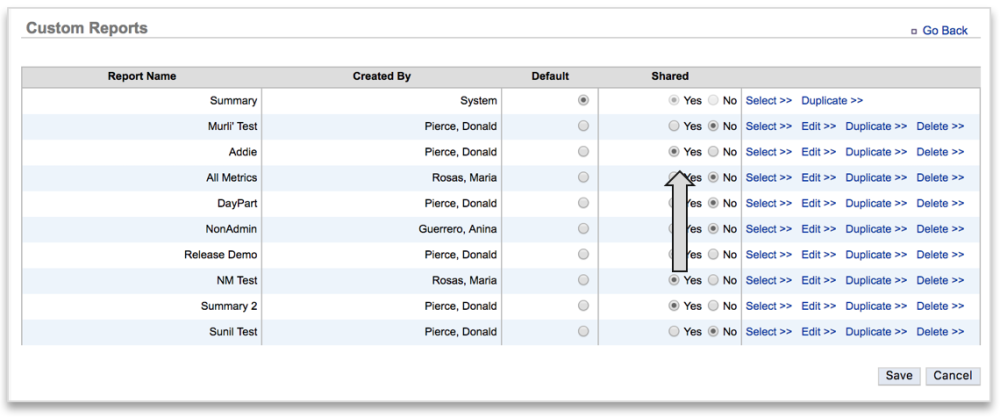Select the Summary report
This screenshot has height=418, width=1000.
(x=768, y=101)
